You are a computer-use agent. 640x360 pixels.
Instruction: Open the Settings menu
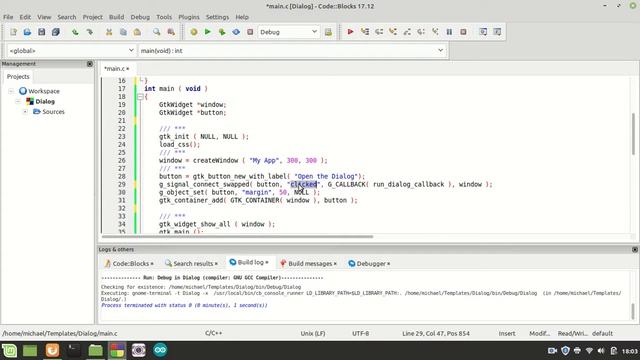217,17
